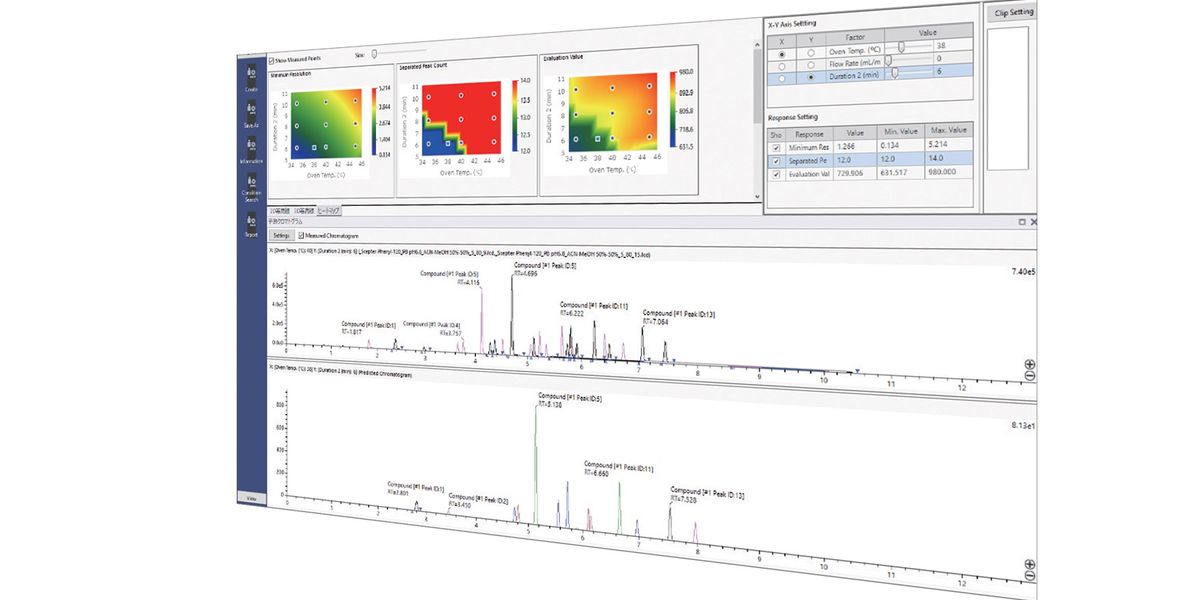Select Flow Rate as the X axis
This screenshot has height=600, width=1200.
[782, 64]
